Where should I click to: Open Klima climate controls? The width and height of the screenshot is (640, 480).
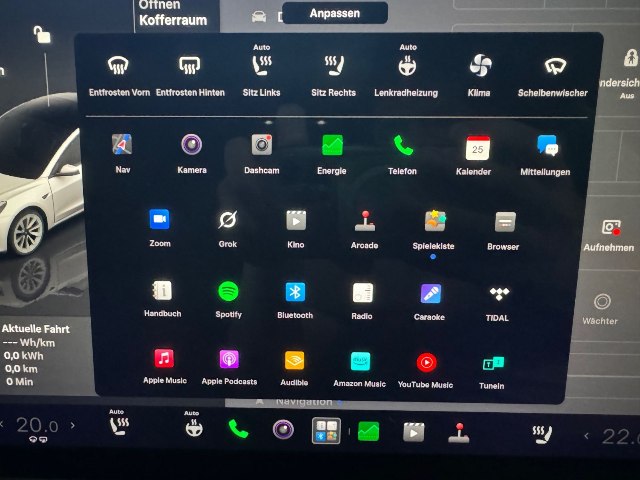coord(480,65)
